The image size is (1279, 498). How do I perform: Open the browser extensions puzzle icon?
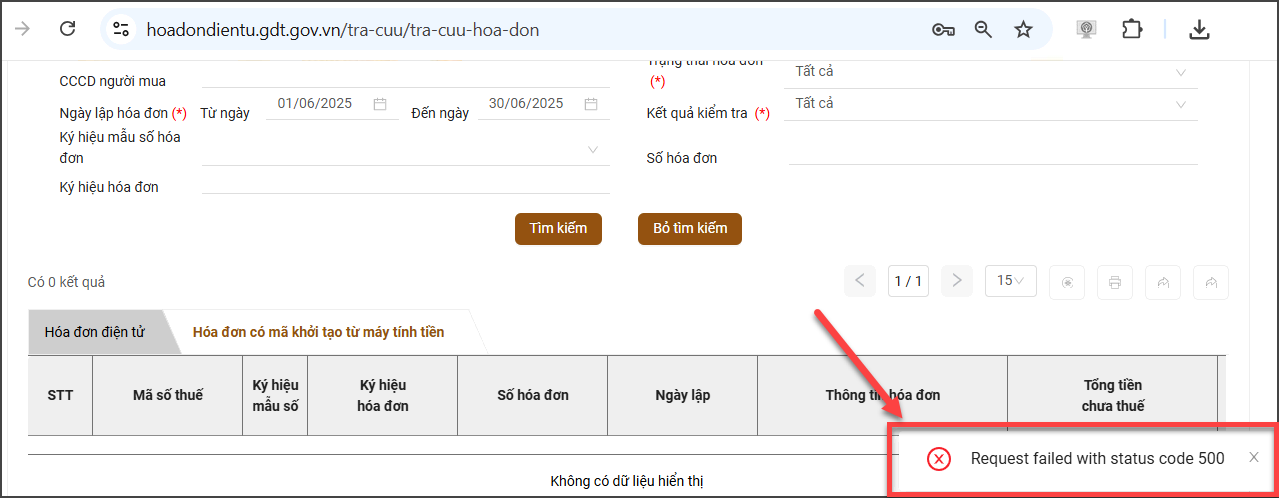click(1132, 30)
